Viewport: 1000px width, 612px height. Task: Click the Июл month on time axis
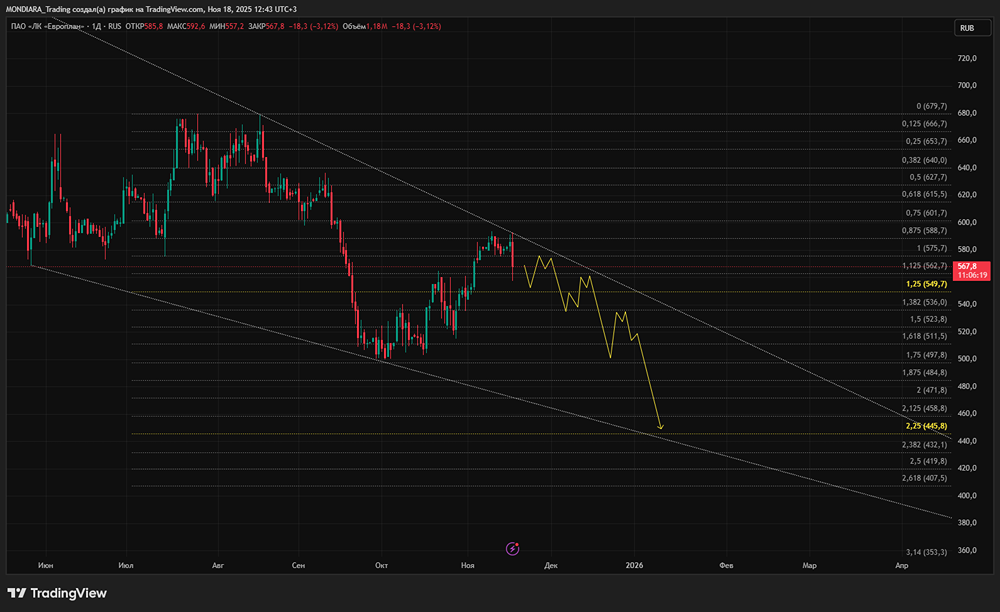click(126, 565)
